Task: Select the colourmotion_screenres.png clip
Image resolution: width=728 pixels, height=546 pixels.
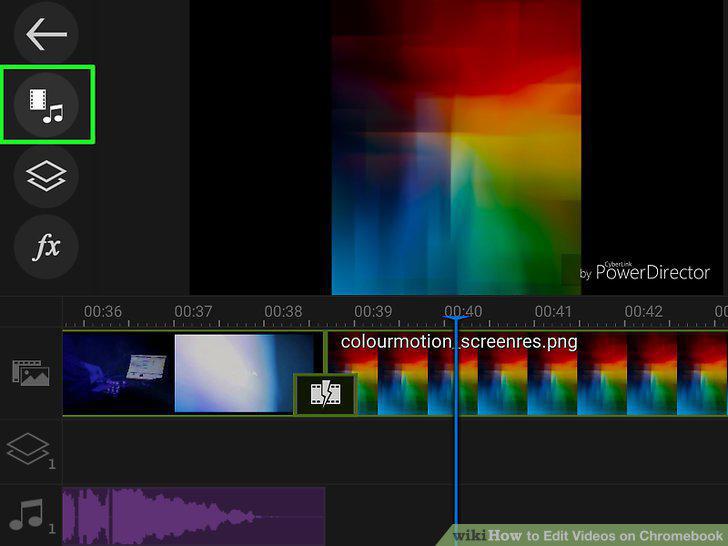Action: (527, 373)
